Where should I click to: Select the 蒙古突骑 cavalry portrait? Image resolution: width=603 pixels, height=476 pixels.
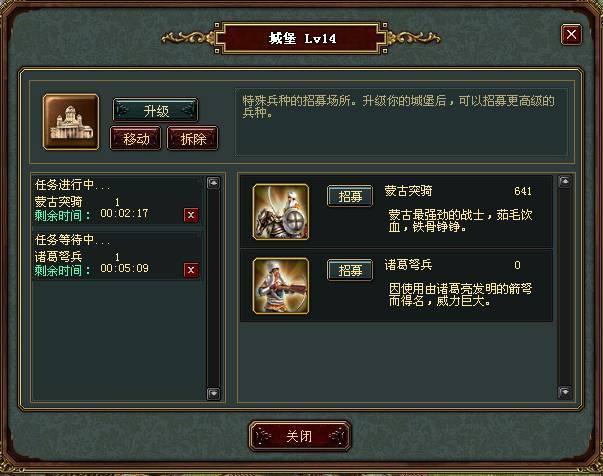(x=281, y=212)
